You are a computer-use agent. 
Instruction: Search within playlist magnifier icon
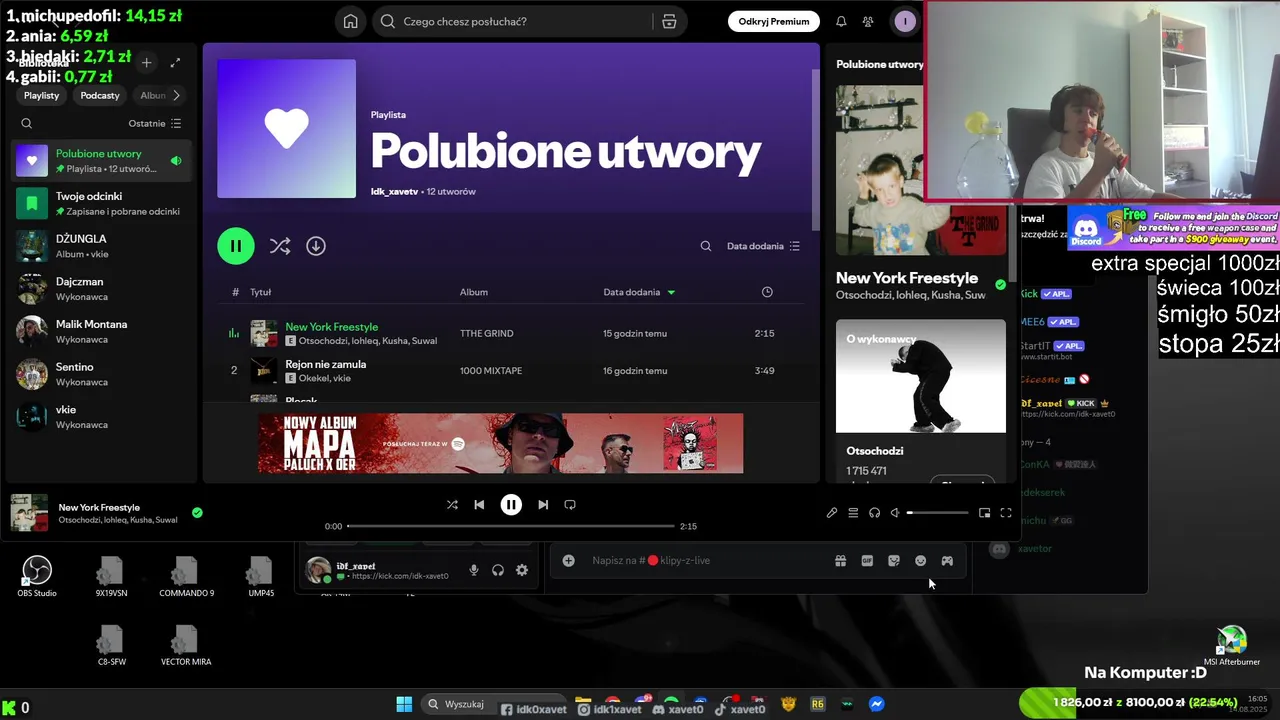tap(706, 246)
